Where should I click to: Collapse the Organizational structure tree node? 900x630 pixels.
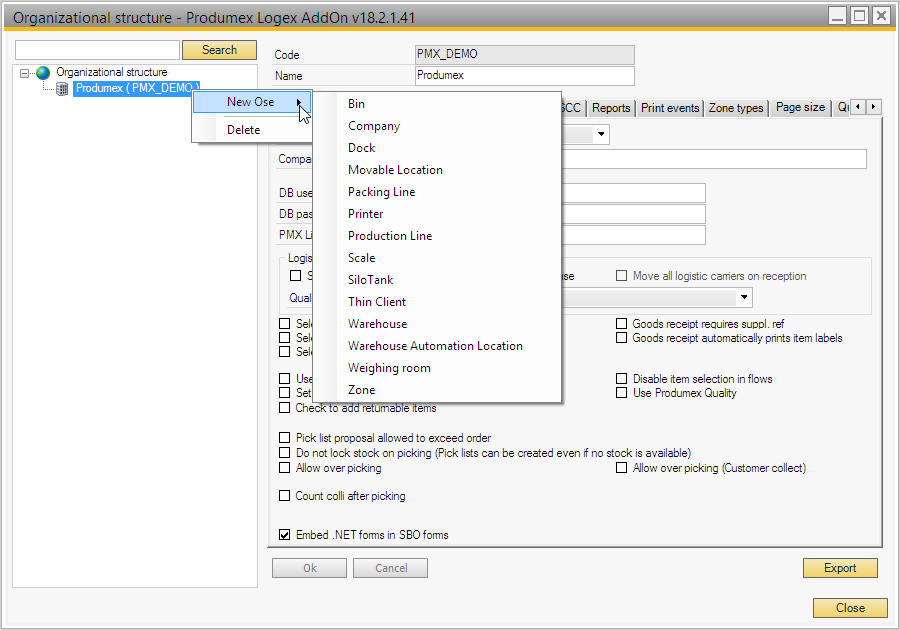[x=25, y=73]
